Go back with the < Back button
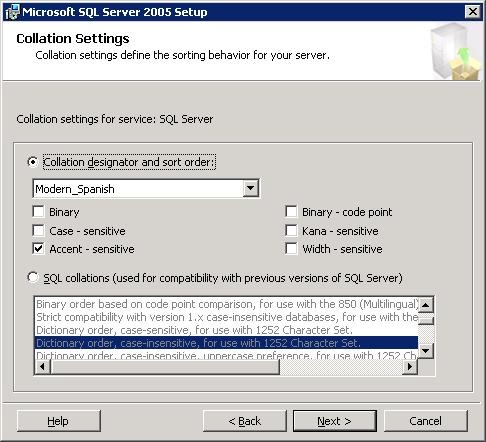Screen dimensions: 486x442 pos(245,421)
